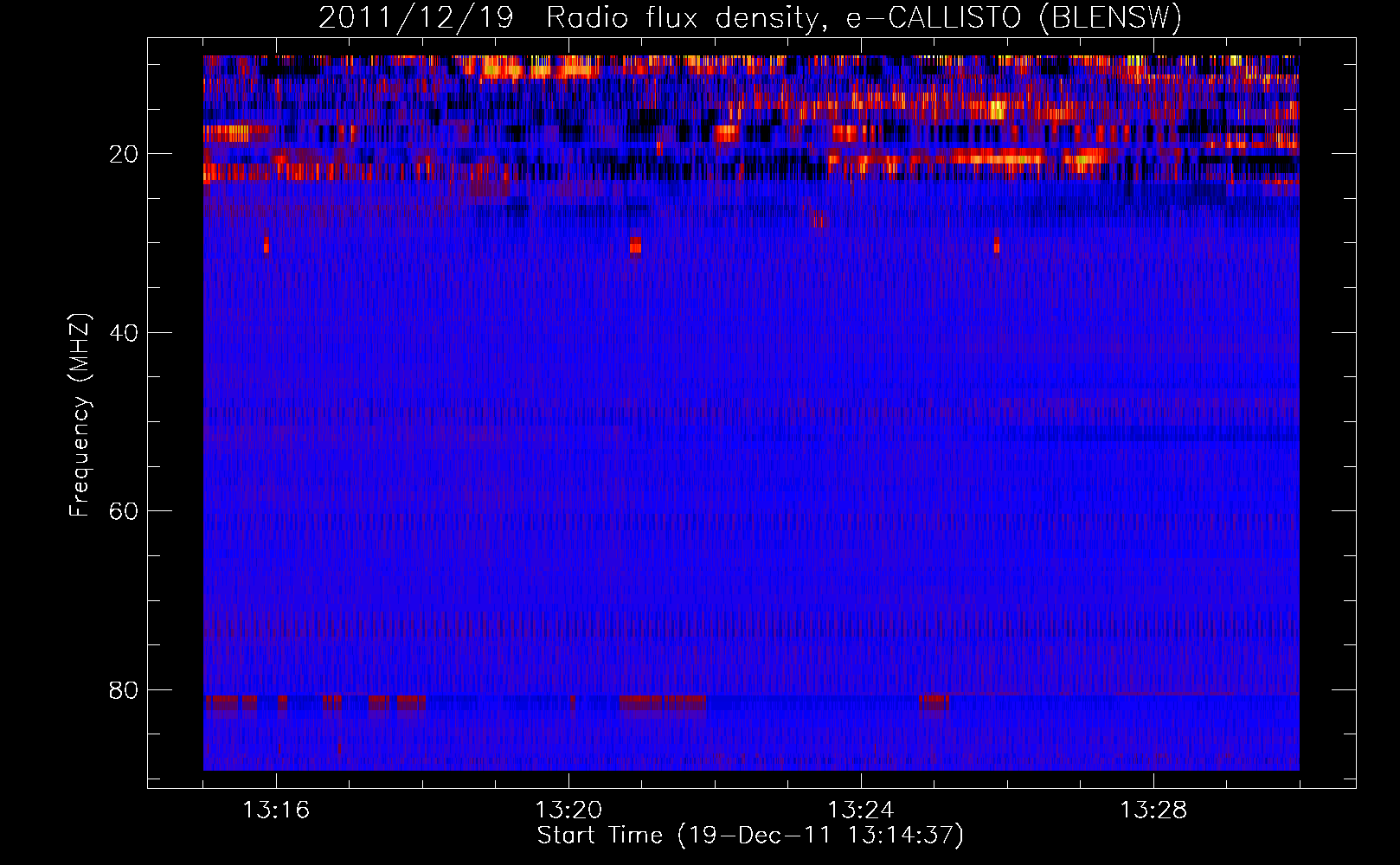Click the 20 frequency tick label

click(125, 154)
